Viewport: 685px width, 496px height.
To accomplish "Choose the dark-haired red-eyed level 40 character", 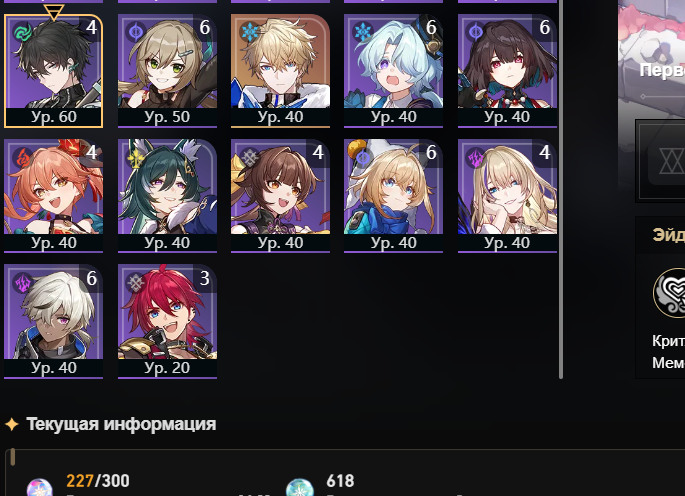I will [507, 71].
